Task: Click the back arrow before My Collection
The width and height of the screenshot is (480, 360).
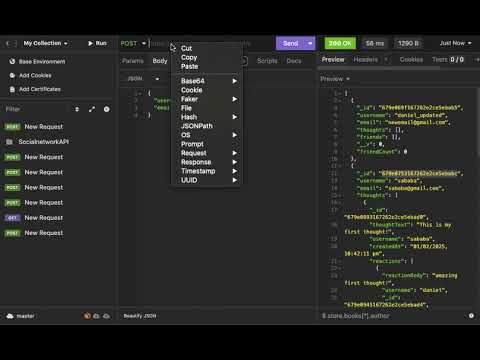Action: (7, 43)
